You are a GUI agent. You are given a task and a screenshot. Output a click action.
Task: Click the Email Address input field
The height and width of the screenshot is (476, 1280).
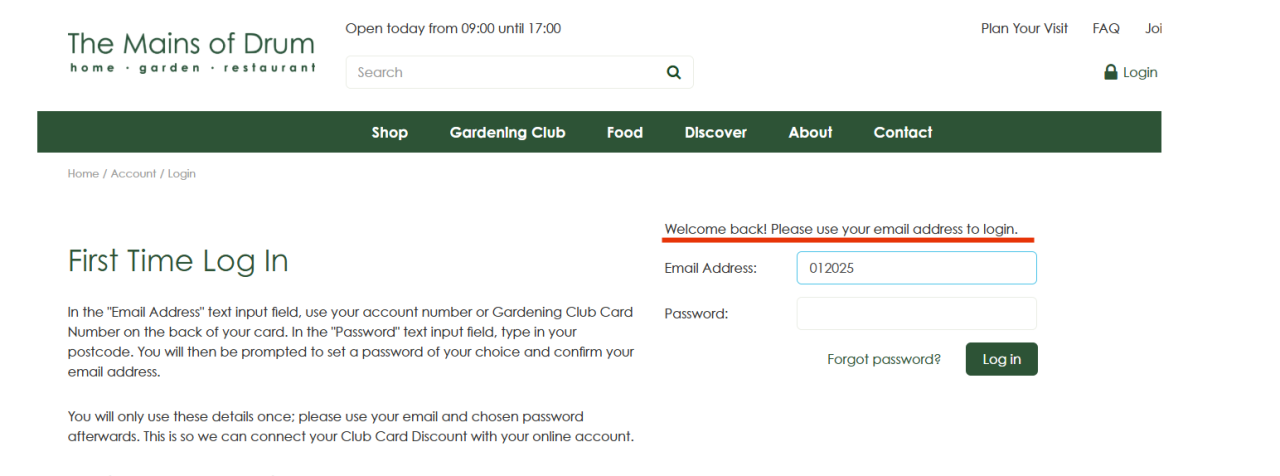tap(916, 268)
